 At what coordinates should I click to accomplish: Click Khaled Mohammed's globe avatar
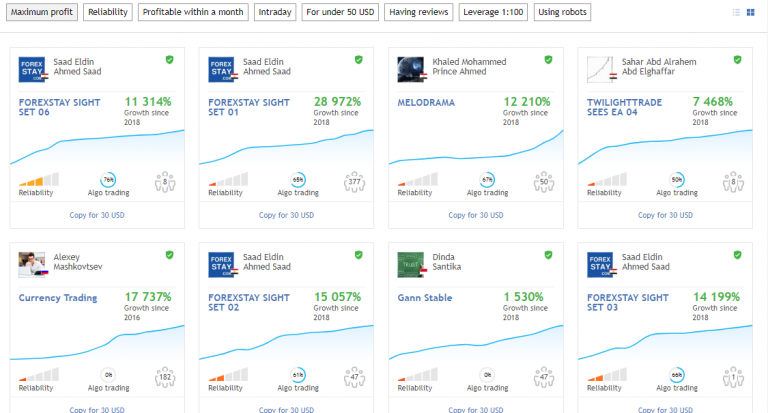pyautogui.click(x=411, y=70)
